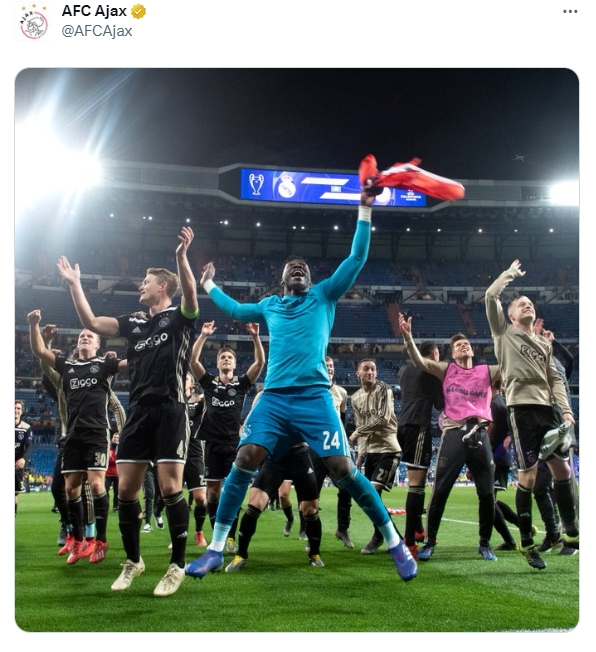
Task: Click the Champions League logo on scoreboard right
Action: tap(411, 195)
